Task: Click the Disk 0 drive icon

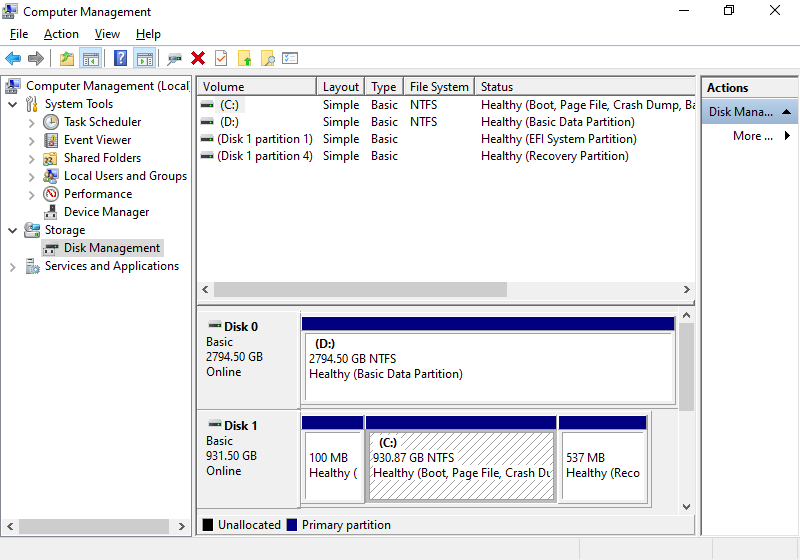Action: click(x=214, y=325)
